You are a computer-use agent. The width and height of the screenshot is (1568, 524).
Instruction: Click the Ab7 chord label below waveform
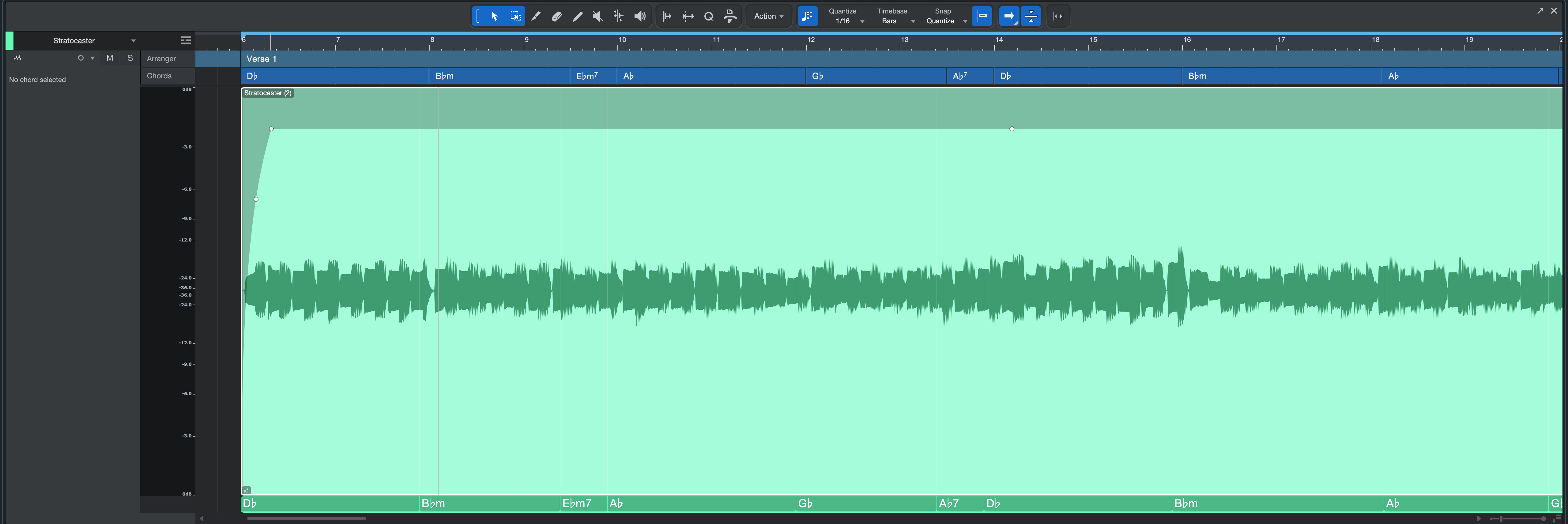tap(948, 503)
